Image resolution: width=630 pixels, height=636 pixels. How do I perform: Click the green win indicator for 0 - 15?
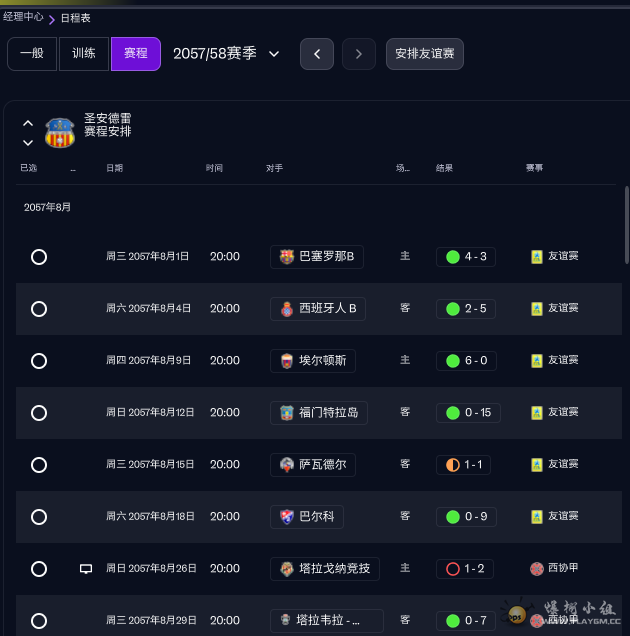point(453,413)
